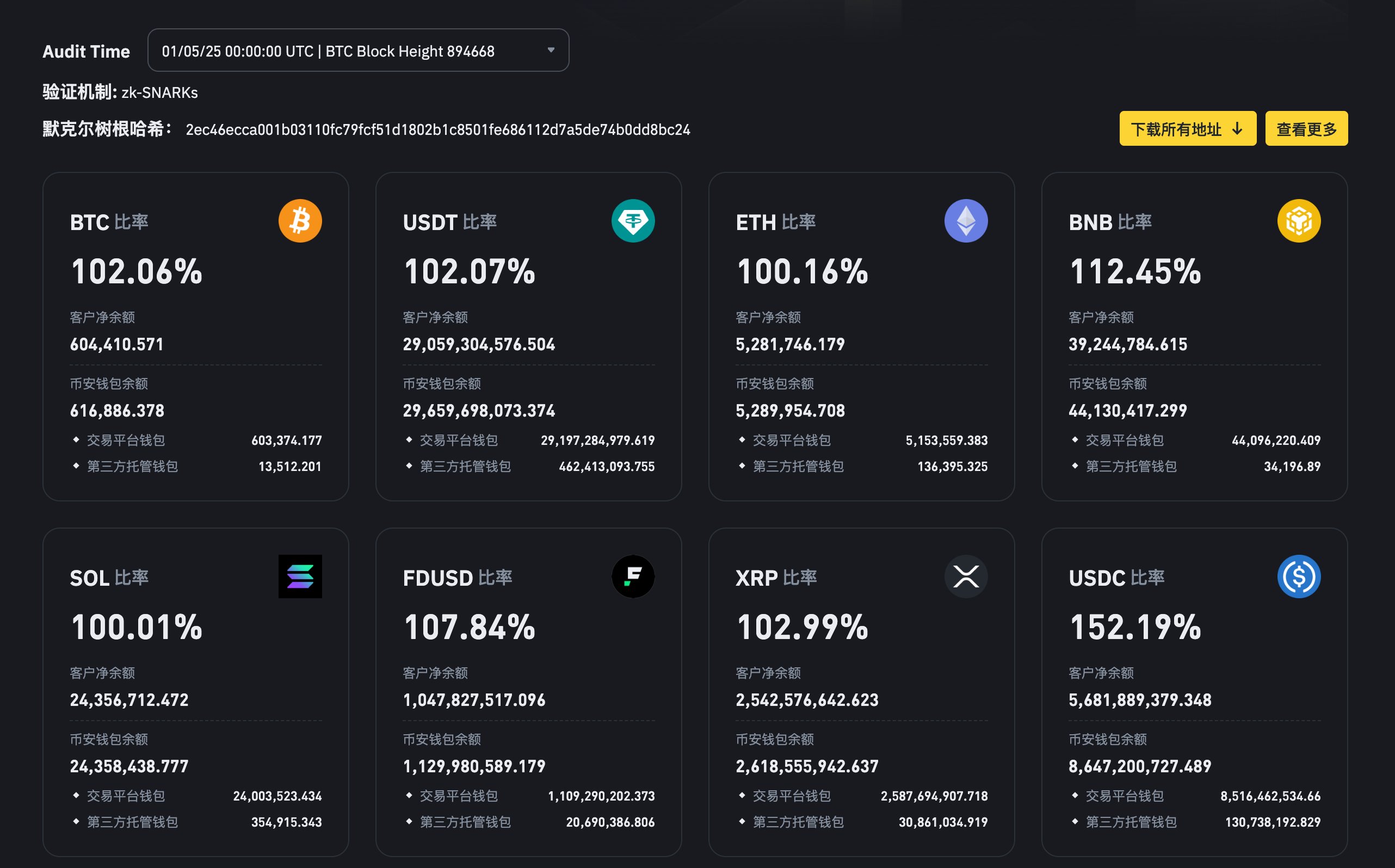Click the Solana striped logo icon

[300, 576]
